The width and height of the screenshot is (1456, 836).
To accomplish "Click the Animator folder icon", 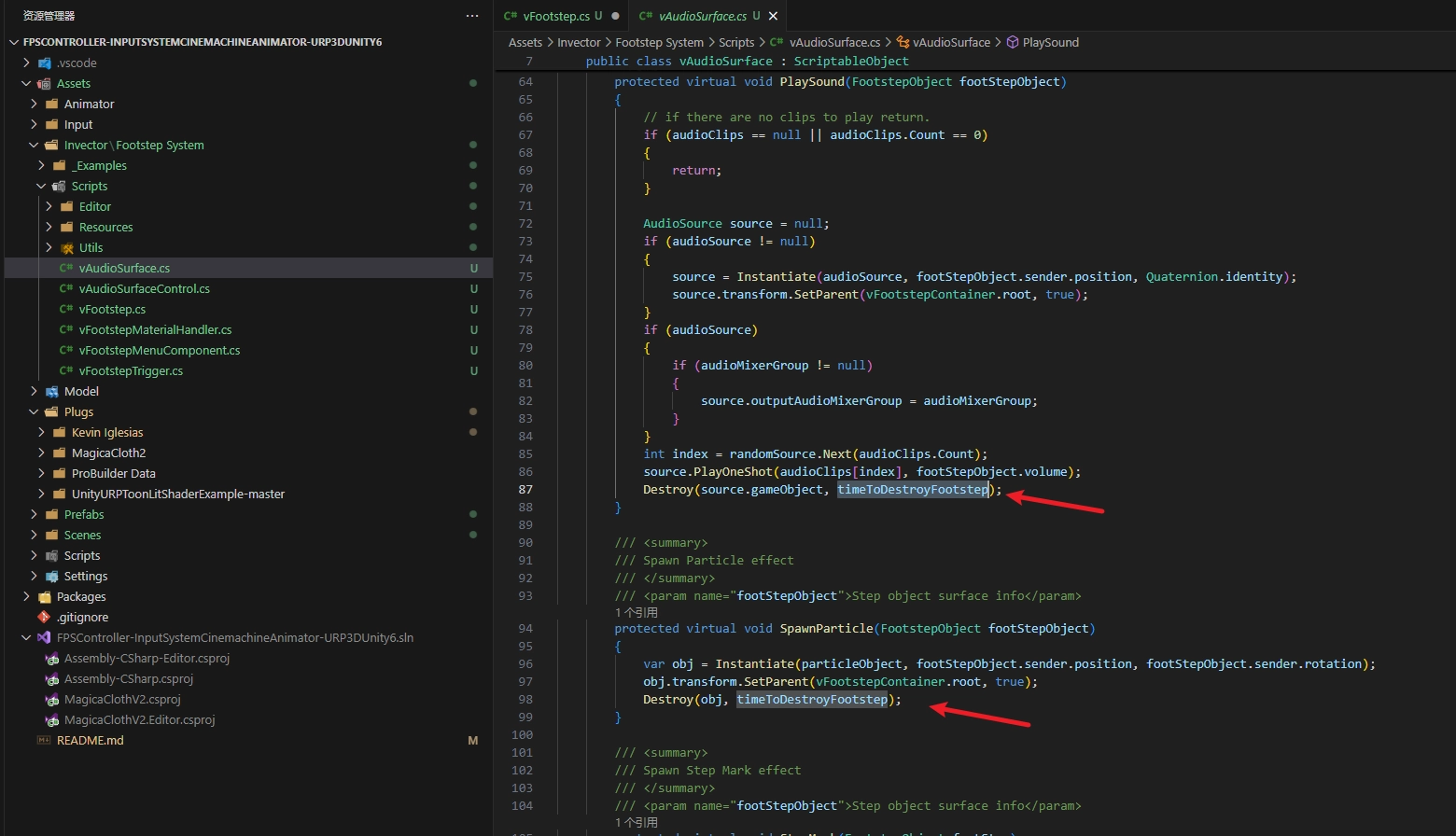I will [x=51, y=104].
